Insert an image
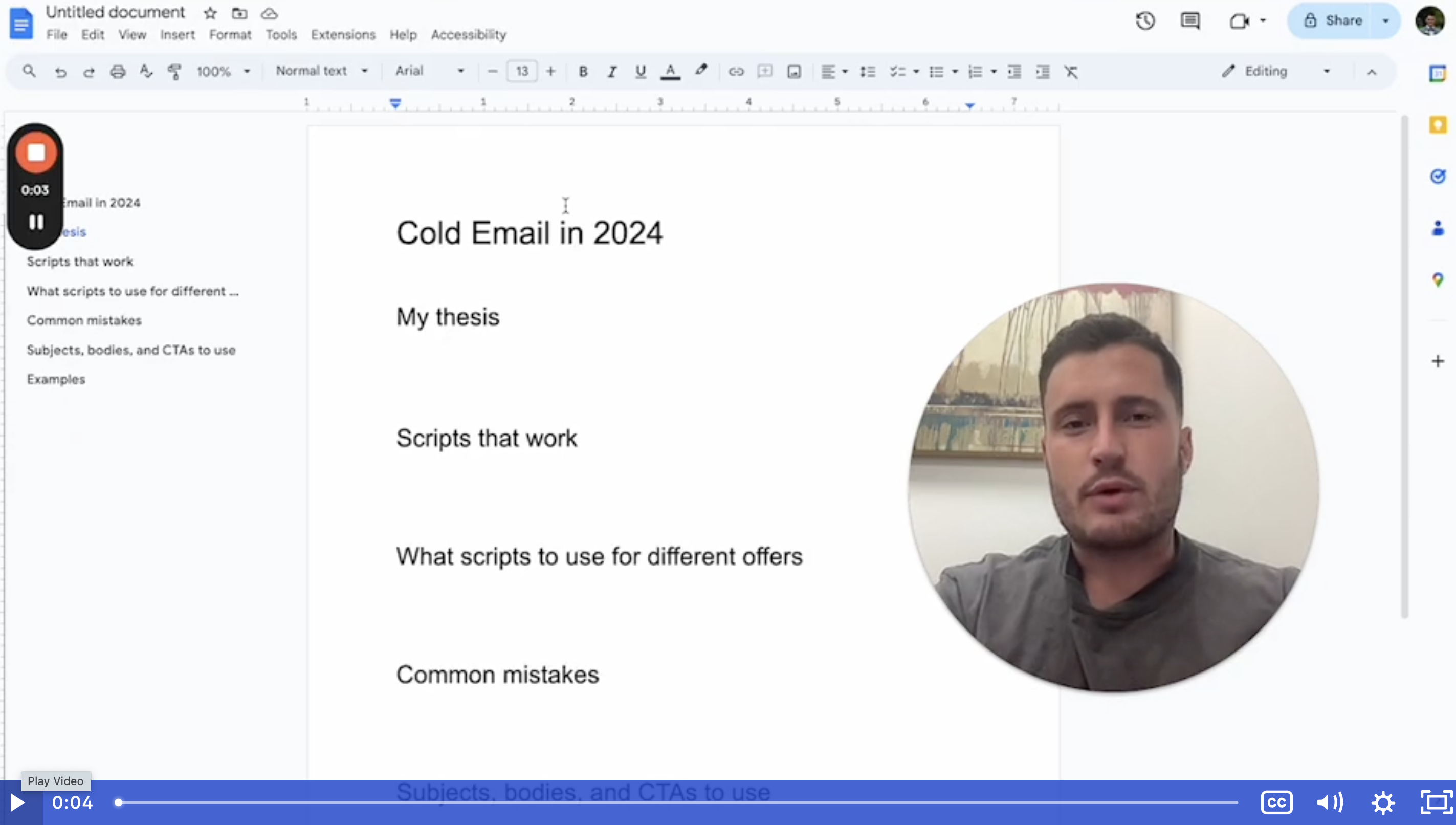 click(x=794, y=72)
